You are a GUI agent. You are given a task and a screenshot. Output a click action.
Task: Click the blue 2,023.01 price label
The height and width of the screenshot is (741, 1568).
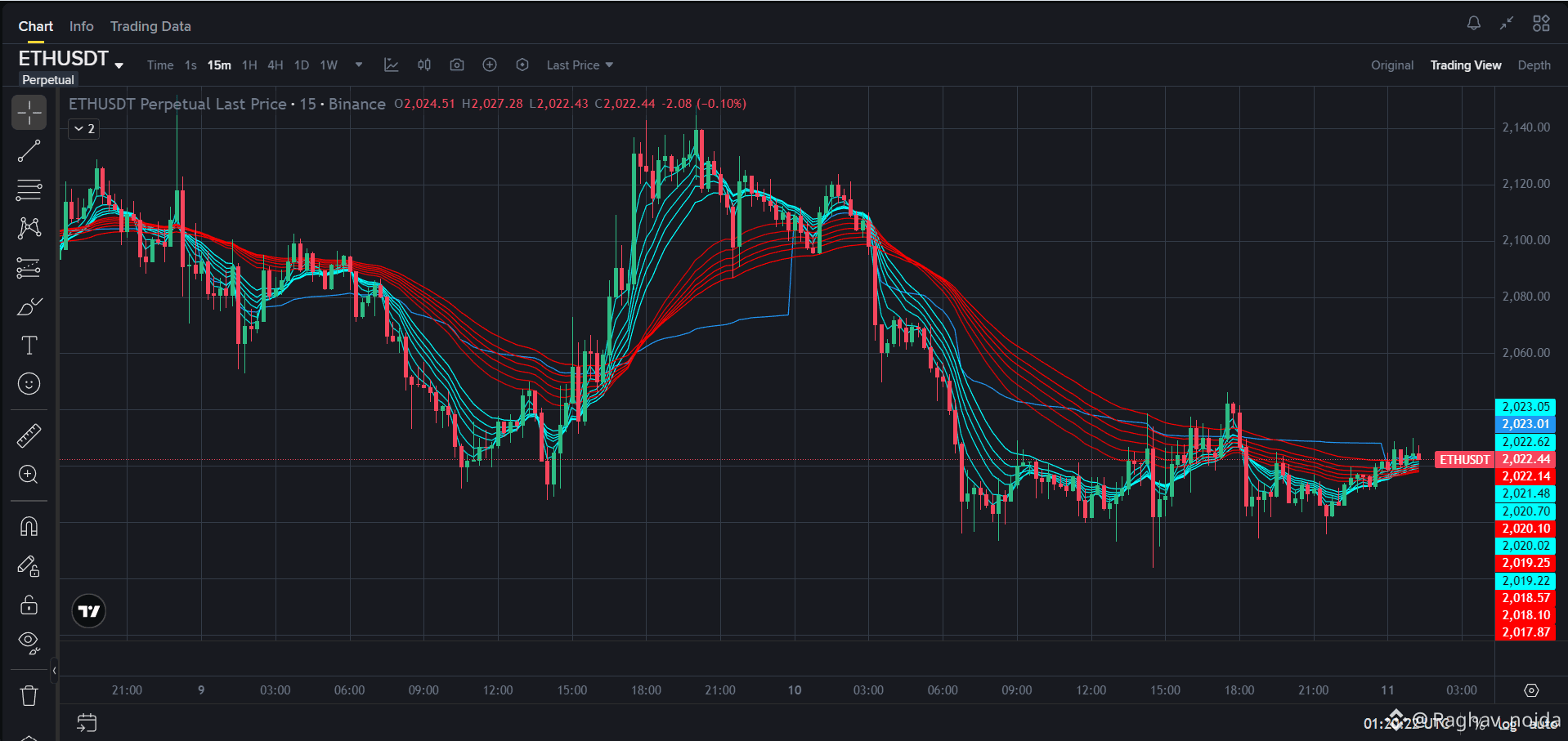[1525, 424]
